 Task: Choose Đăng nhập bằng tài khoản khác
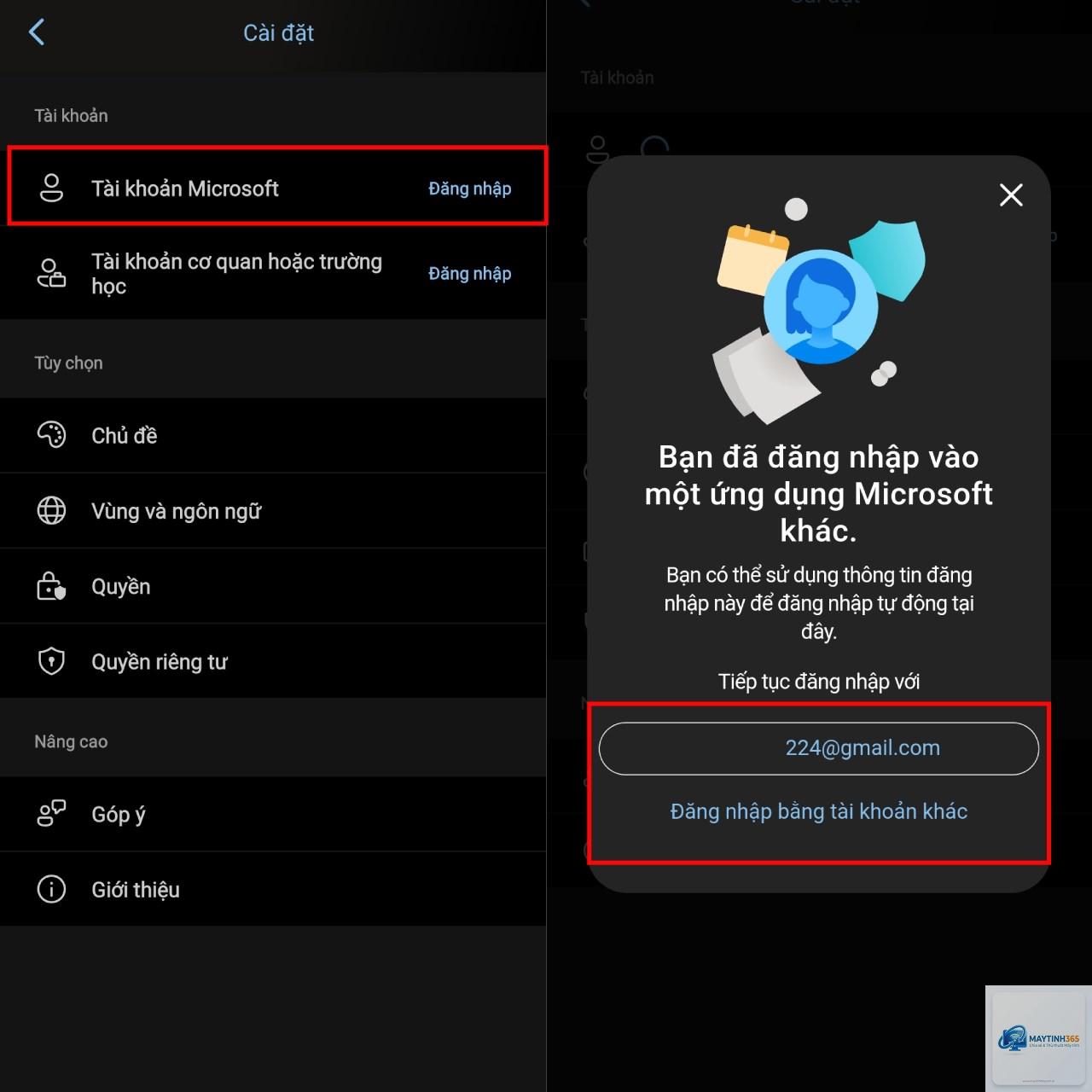[819, 811]
